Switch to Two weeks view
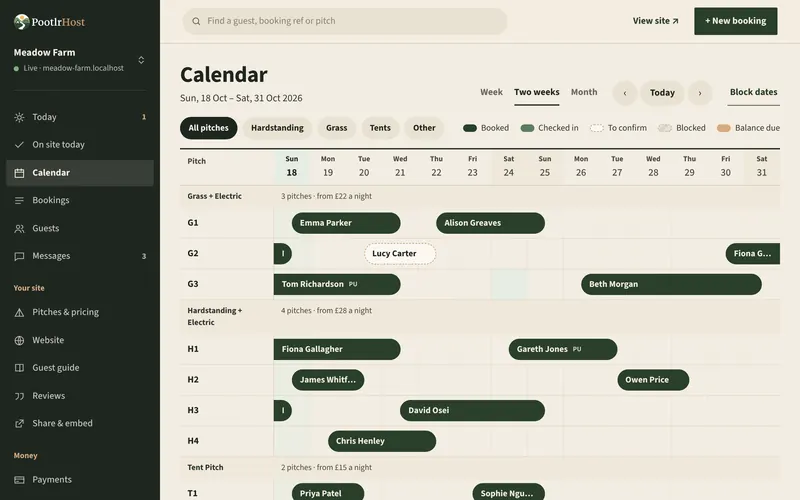 537,92
